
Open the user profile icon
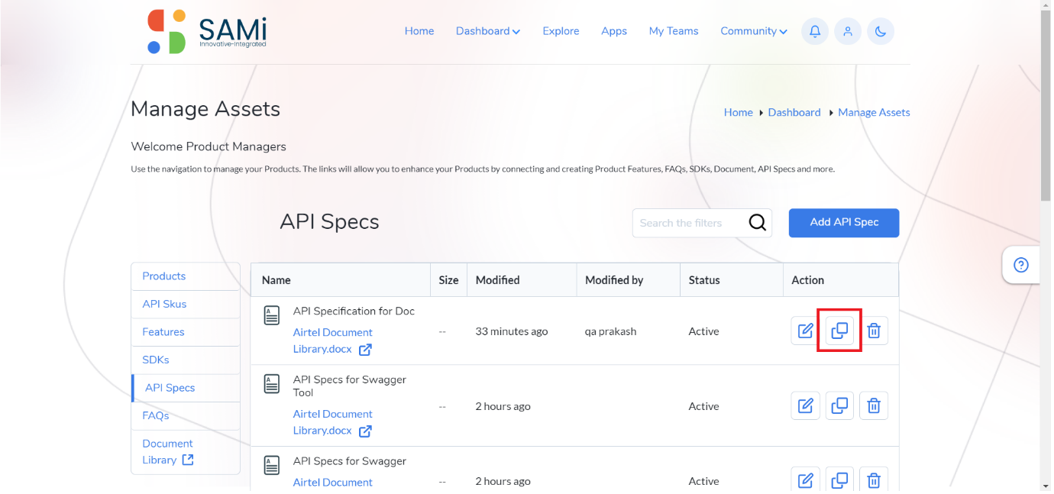pos(848,32)
